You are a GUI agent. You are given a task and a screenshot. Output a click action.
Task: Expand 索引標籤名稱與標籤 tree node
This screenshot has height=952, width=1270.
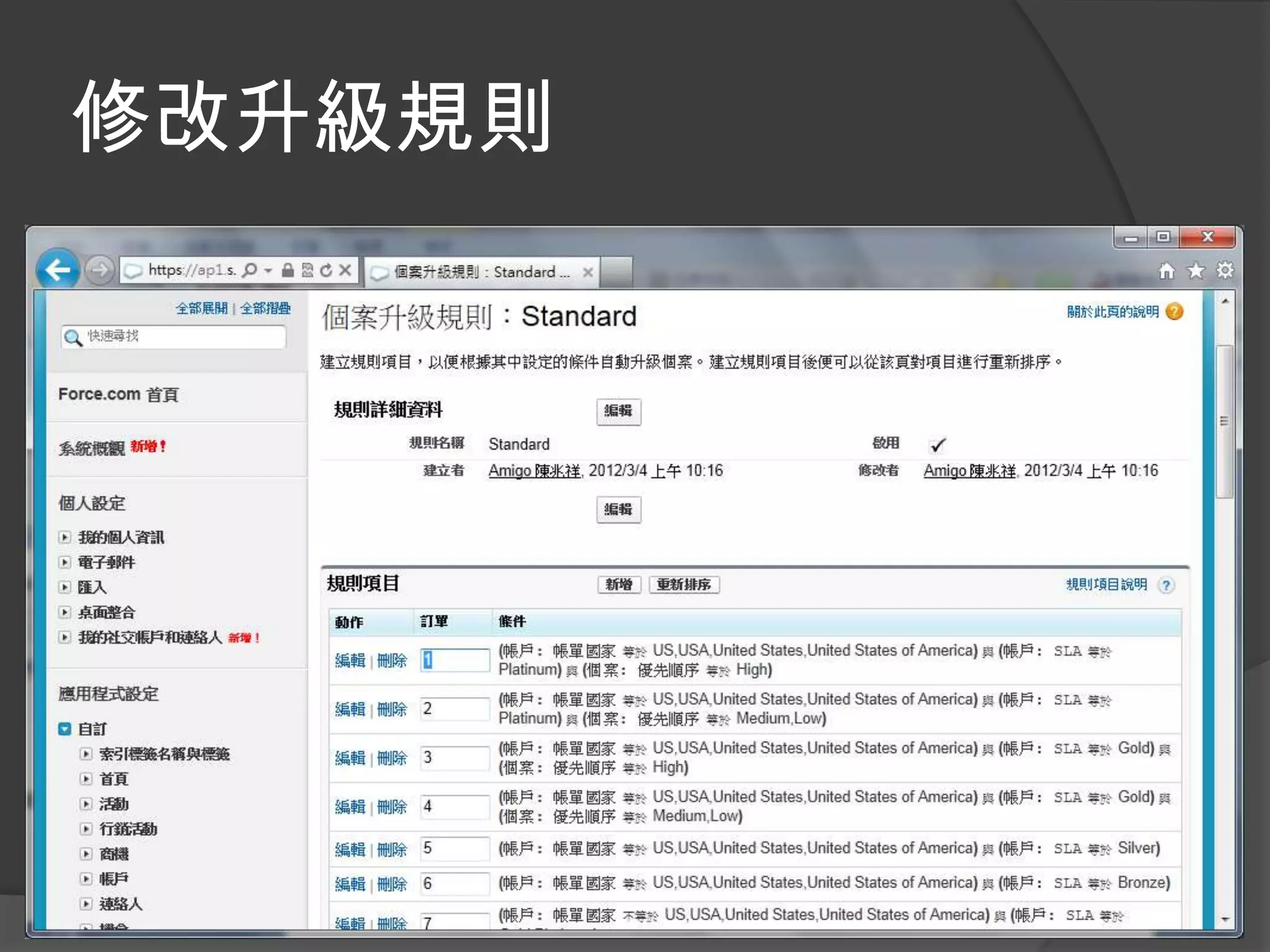pos(86,754)
